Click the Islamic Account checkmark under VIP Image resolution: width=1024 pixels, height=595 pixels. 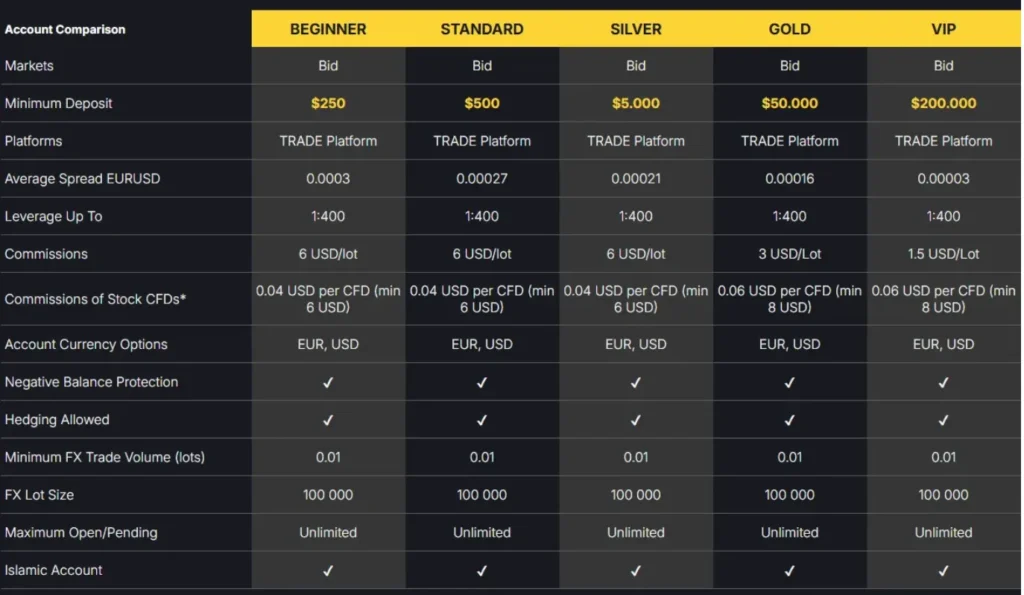pyautogui.click(x=944, y=571)
